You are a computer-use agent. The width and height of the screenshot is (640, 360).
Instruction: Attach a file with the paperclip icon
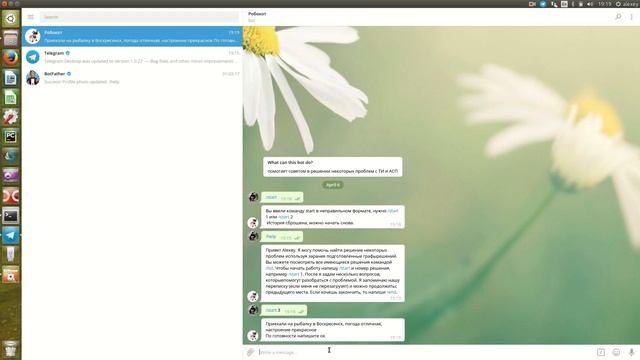click(x=250, y=352)
